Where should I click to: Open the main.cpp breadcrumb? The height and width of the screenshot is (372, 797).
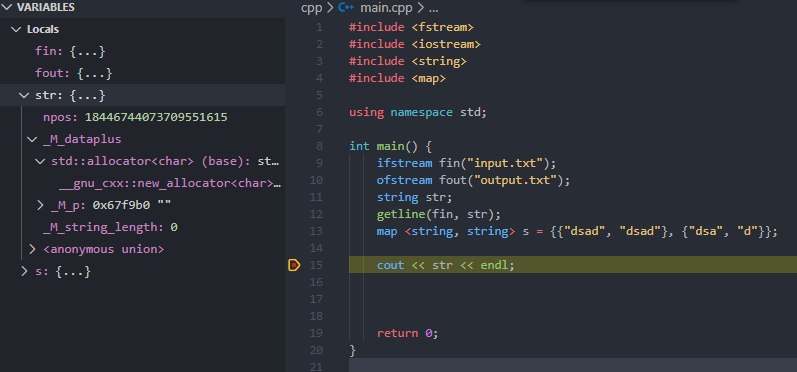click(386, 8)
